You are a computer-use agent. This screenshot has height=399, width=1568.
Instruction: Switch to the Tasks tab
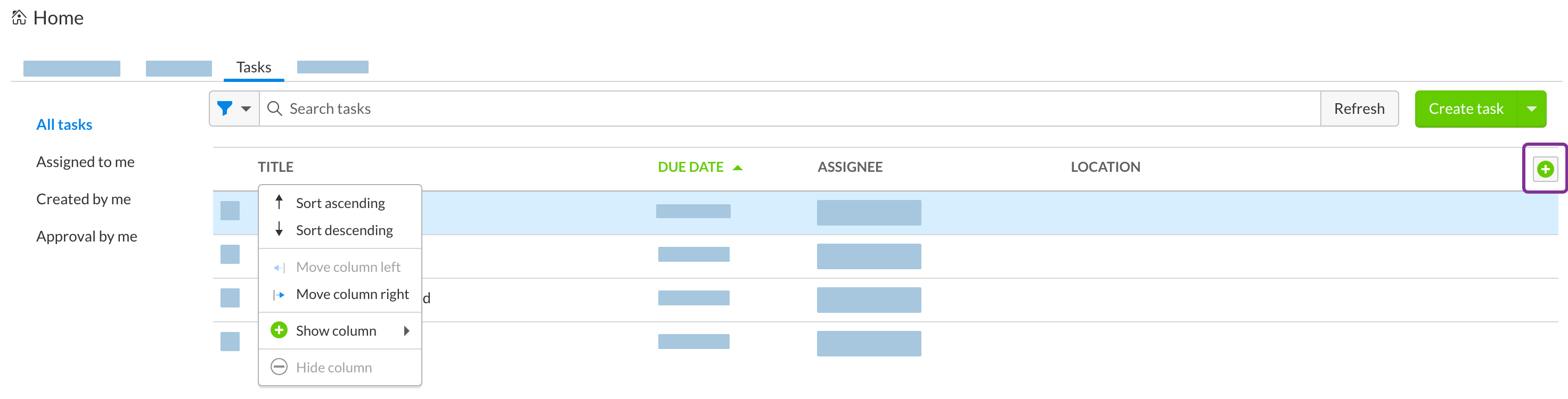[x=254, y=67]
